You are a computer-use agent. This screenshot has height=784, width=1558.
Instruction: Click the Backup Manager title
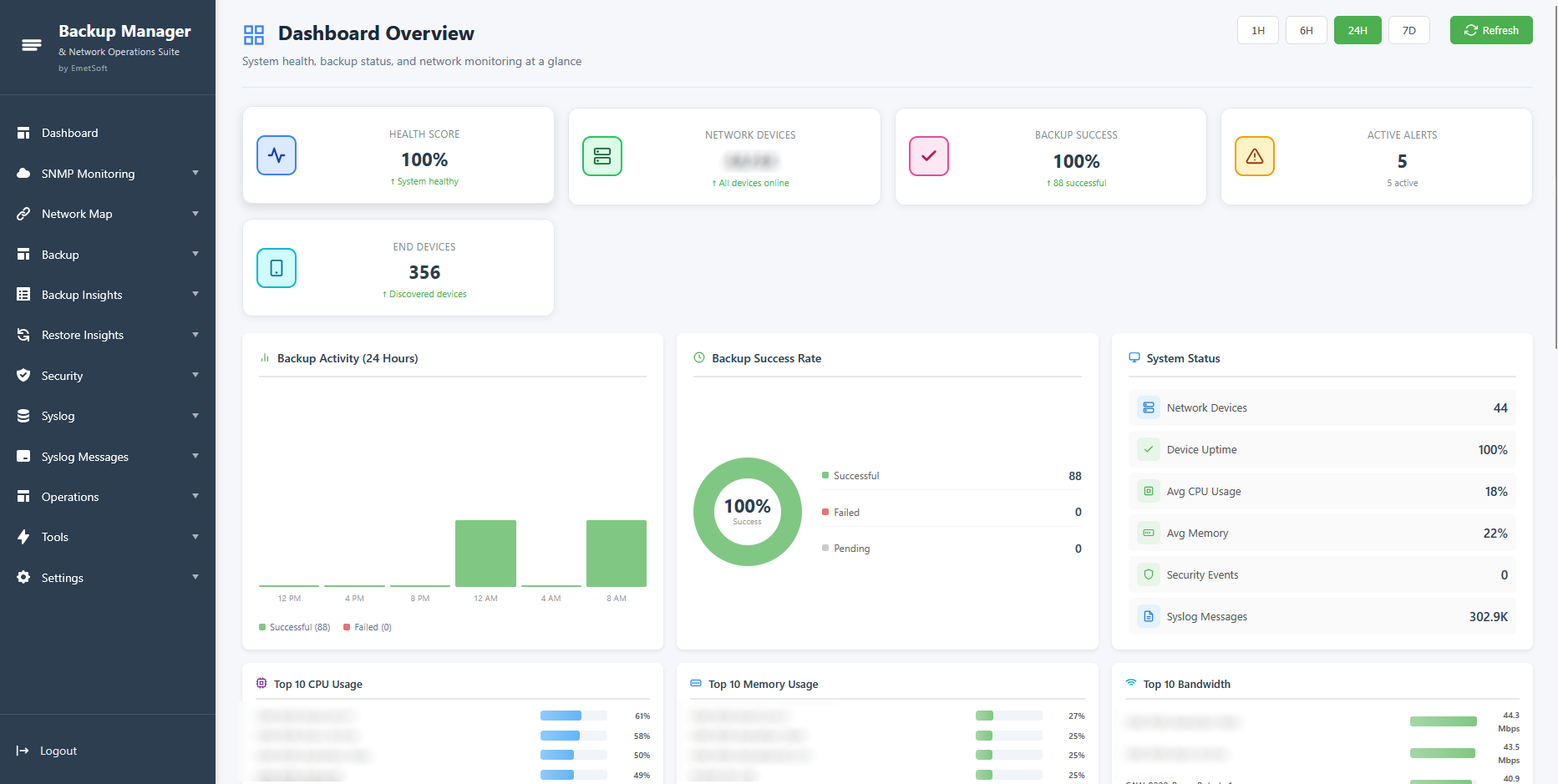click(x=124, y=31)
